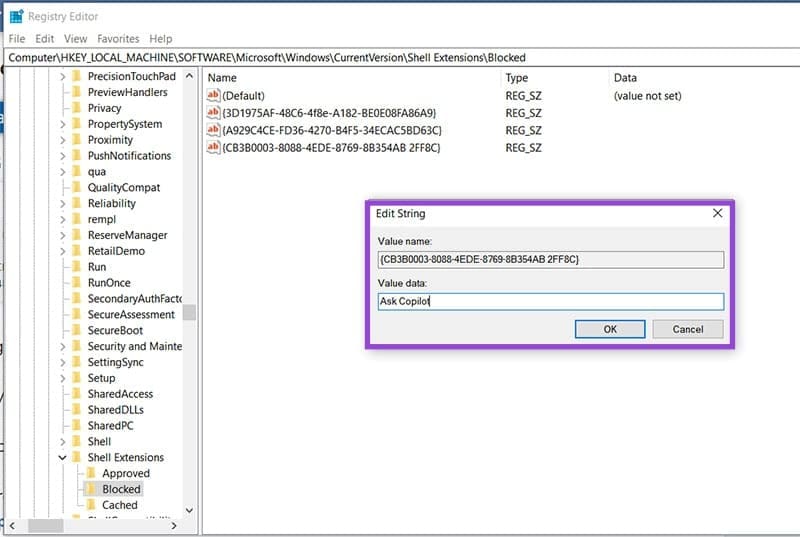Open the File menu
The height and width of the screenshot is (537, 800).
click(x=17, y=39)
